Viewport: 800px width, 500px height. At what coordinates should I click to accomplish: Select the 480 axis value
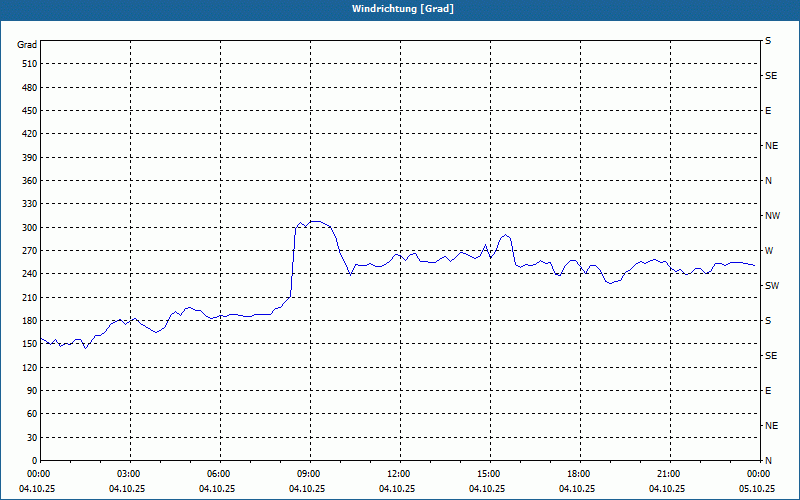[x=30, y=88]
